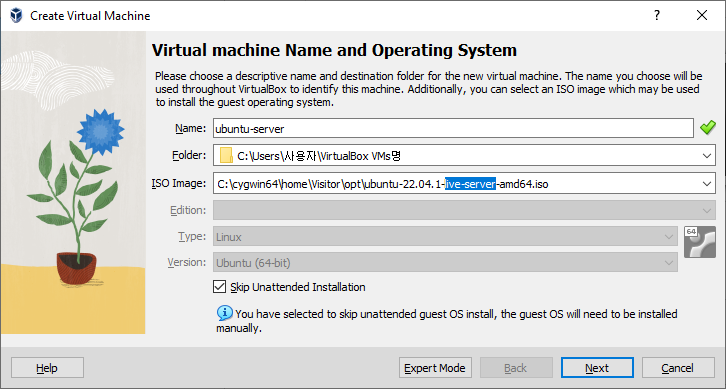The image size is (726, 389).
Task: Switch to Expert Mode
Action: [435, 368]
